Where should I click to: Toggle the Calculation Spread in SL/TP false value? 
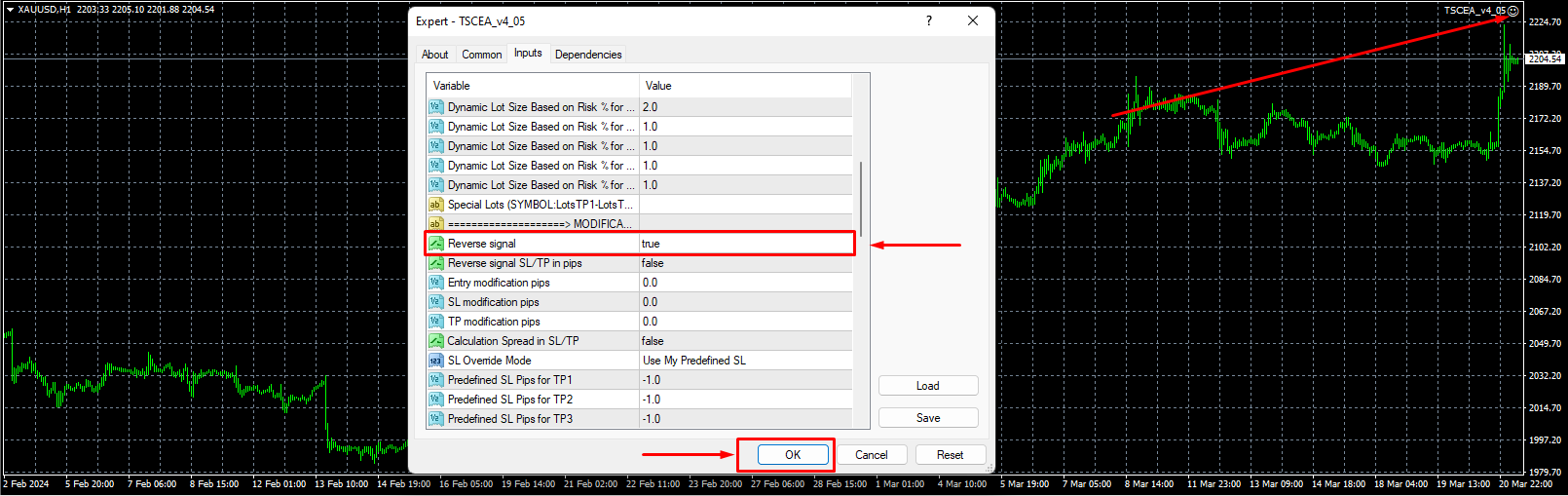(x=745, y=341)
